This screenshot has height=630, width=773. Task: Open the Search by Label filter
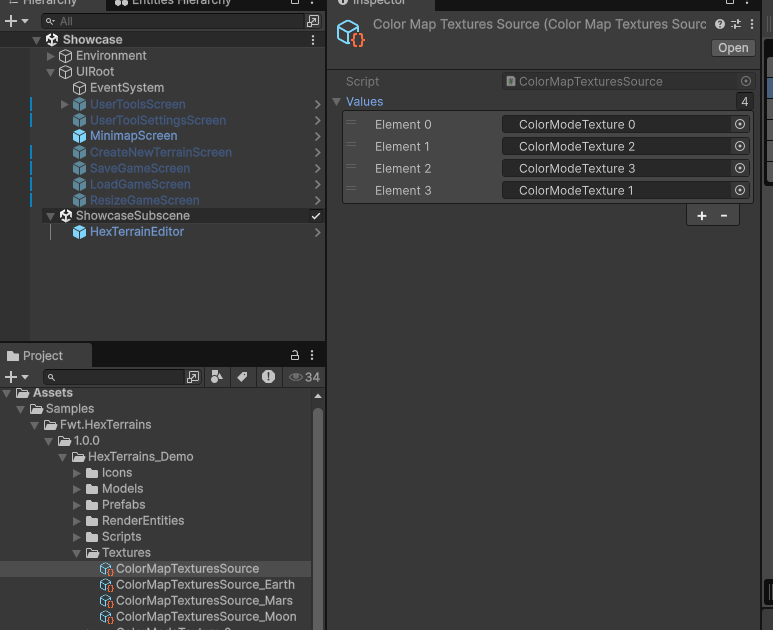click(242, 377)
